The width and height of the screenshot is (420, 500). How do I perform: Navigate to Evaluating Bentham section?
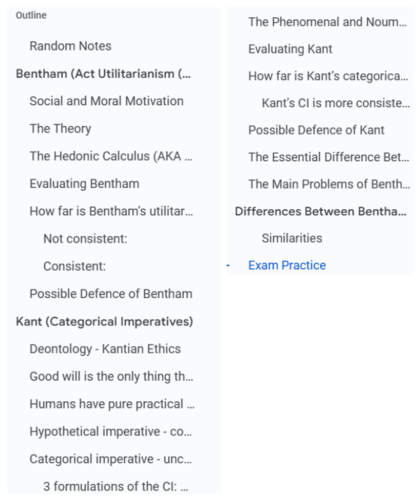click(x=84, y=184)
